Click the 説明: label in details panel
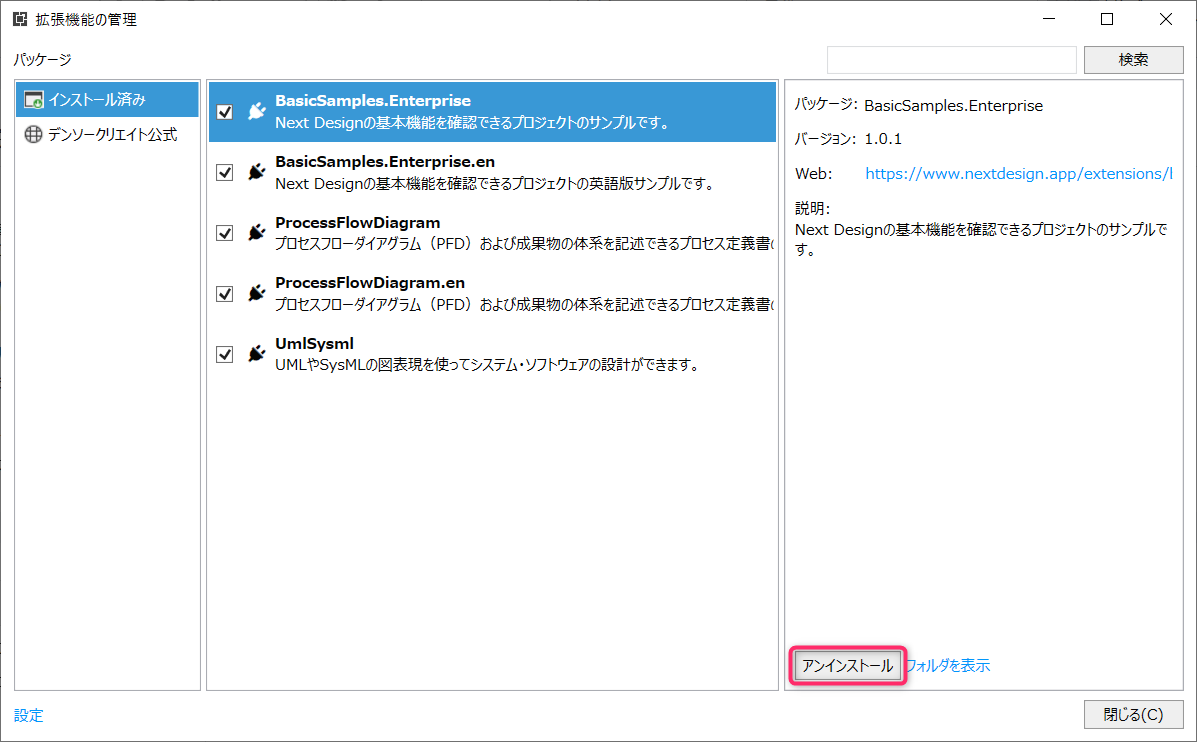The image size is (1197, 742). click(812, 208)
